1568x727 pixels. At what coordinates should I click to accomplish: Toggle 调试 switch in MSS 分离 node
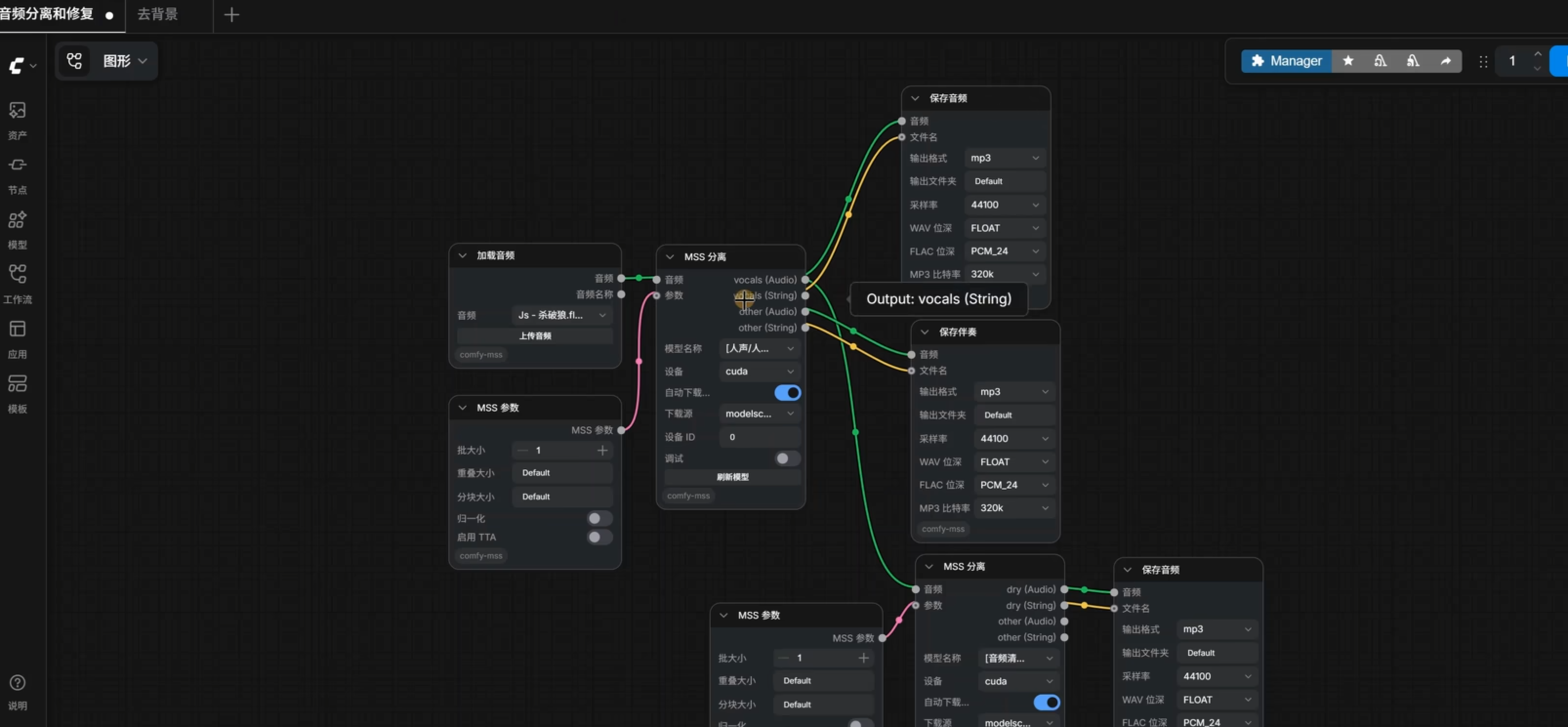point(787,458)
